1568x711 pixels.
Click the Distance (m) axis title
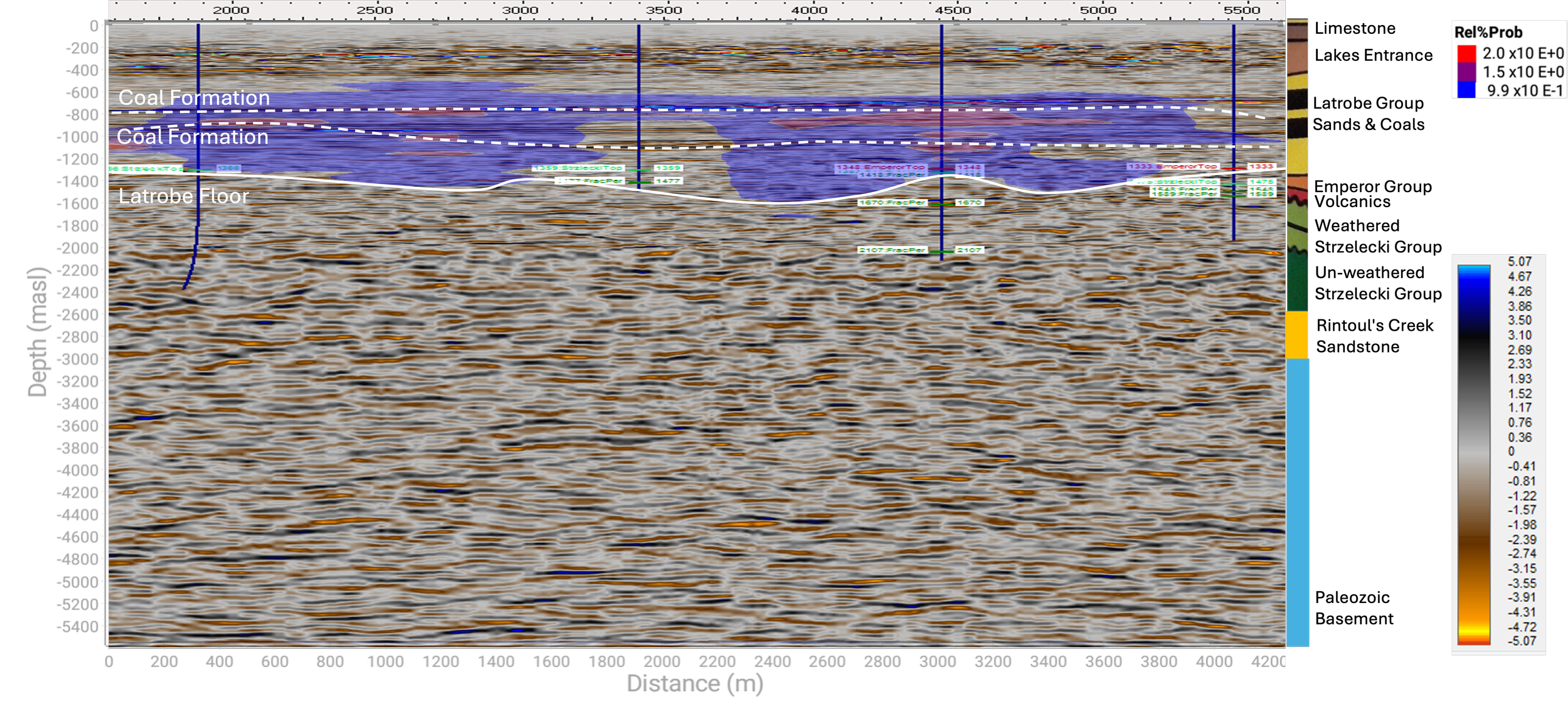click(x=694, y=684)
